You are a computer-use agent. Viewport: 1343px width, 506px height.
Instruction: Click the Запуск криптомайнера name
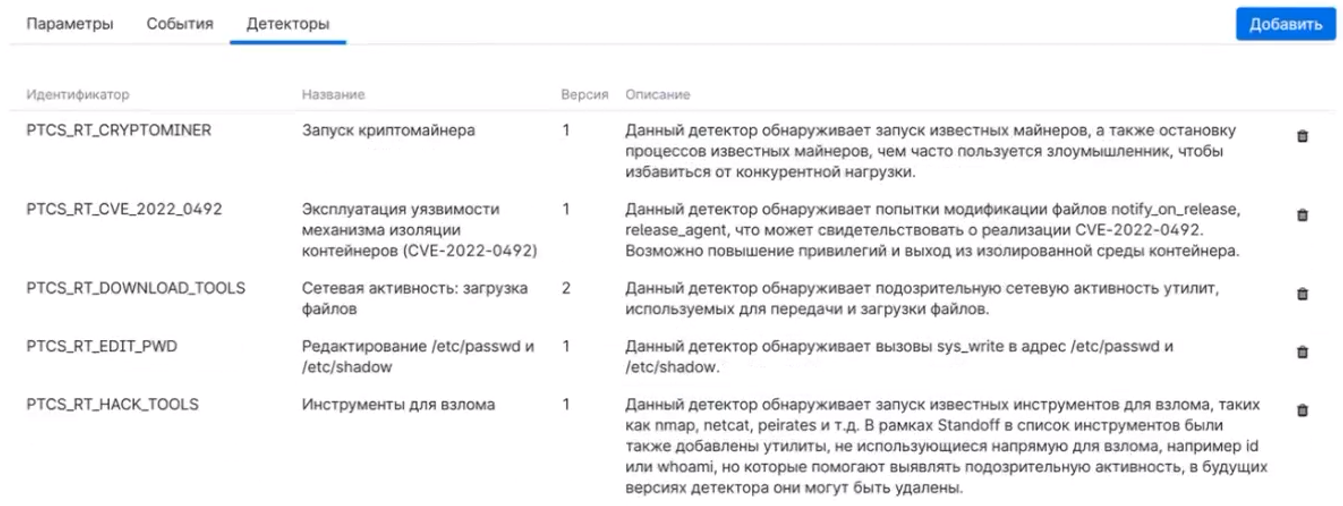(388, 130)
